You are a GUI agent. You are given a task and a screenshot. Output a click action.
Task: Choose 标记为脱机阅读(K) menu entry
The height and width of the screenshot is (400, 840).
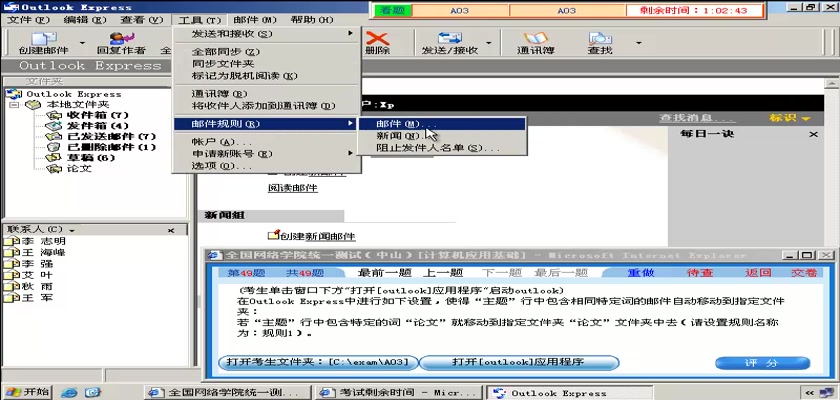[266, 76]
